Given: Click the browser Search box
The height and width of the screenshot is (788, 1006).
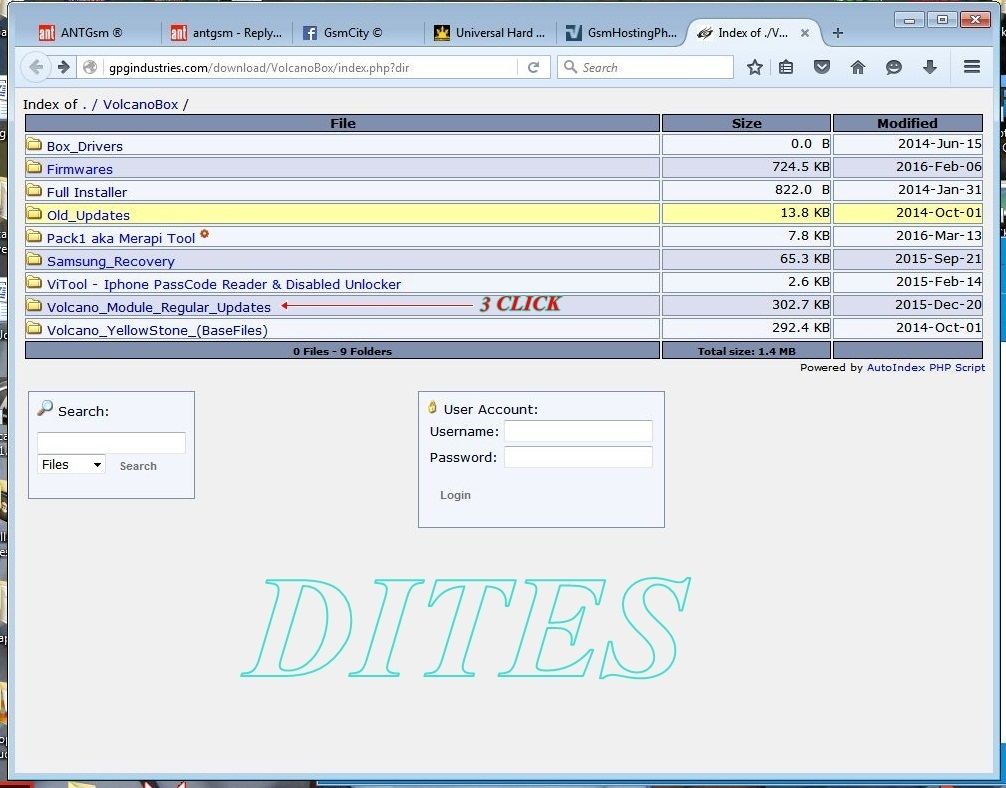Looking at the screenshot, I should pos(645,67).
